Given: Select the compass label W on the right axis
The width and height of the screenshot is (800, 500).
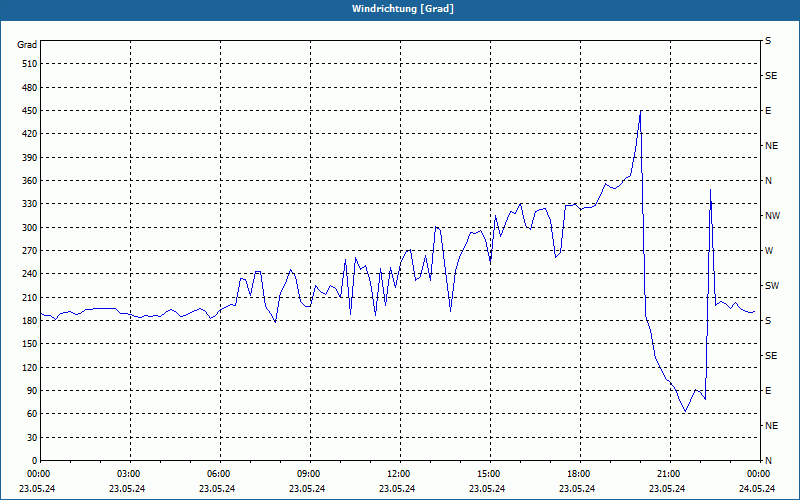Looking at the screenshot, I should (769, 251).
